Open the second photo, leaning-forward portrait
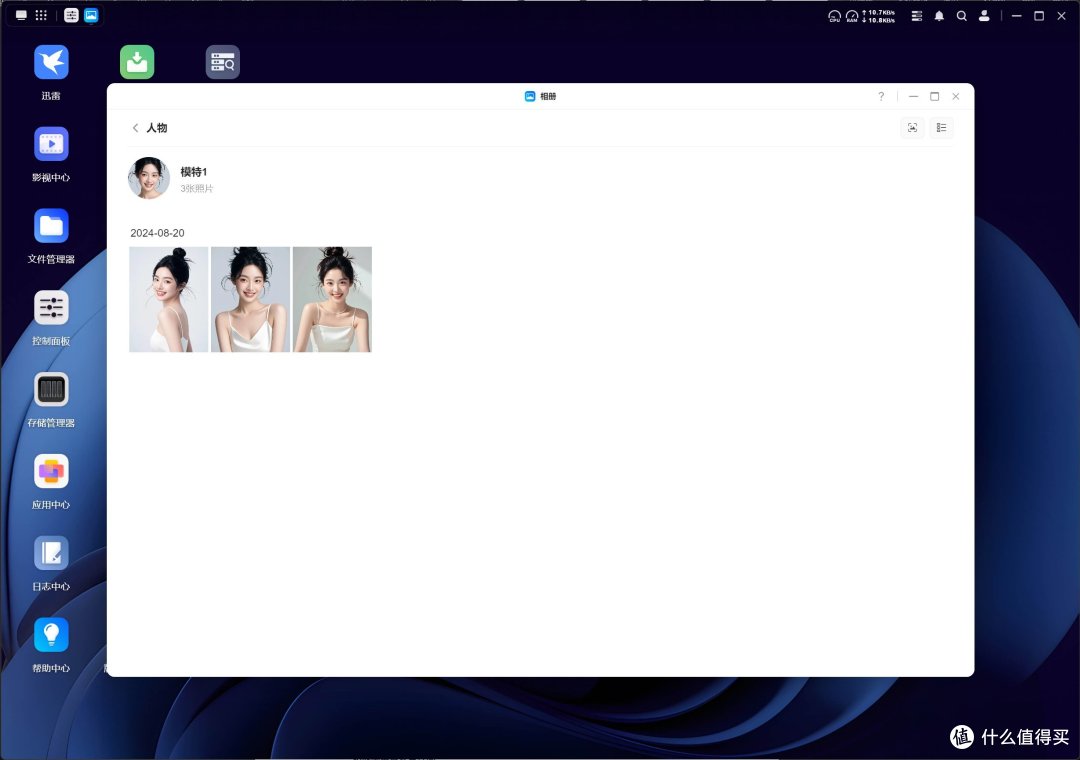Viewport: 1080px width, 760px height. coord(251,300)
